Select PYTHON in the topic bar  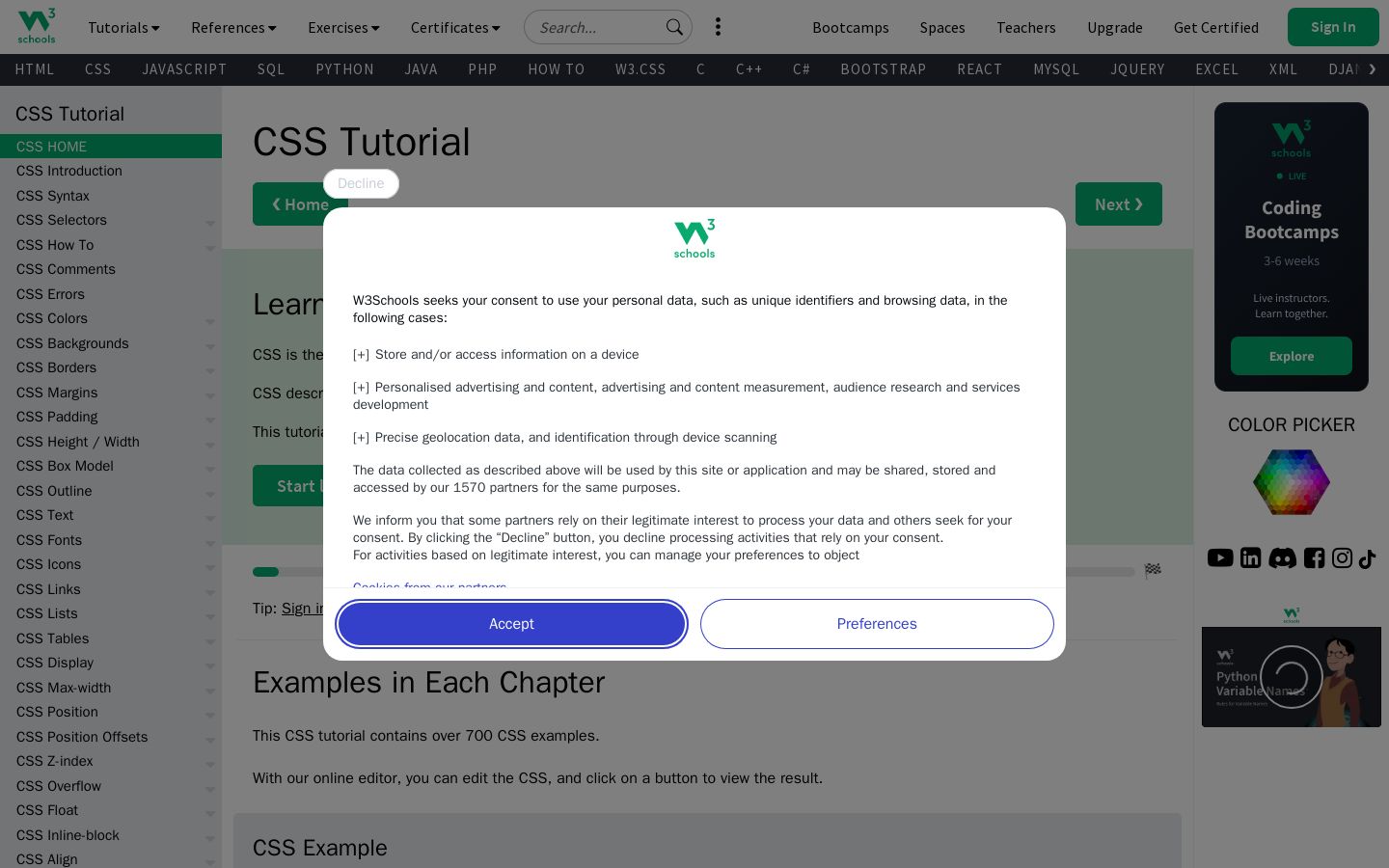[344, 69]
